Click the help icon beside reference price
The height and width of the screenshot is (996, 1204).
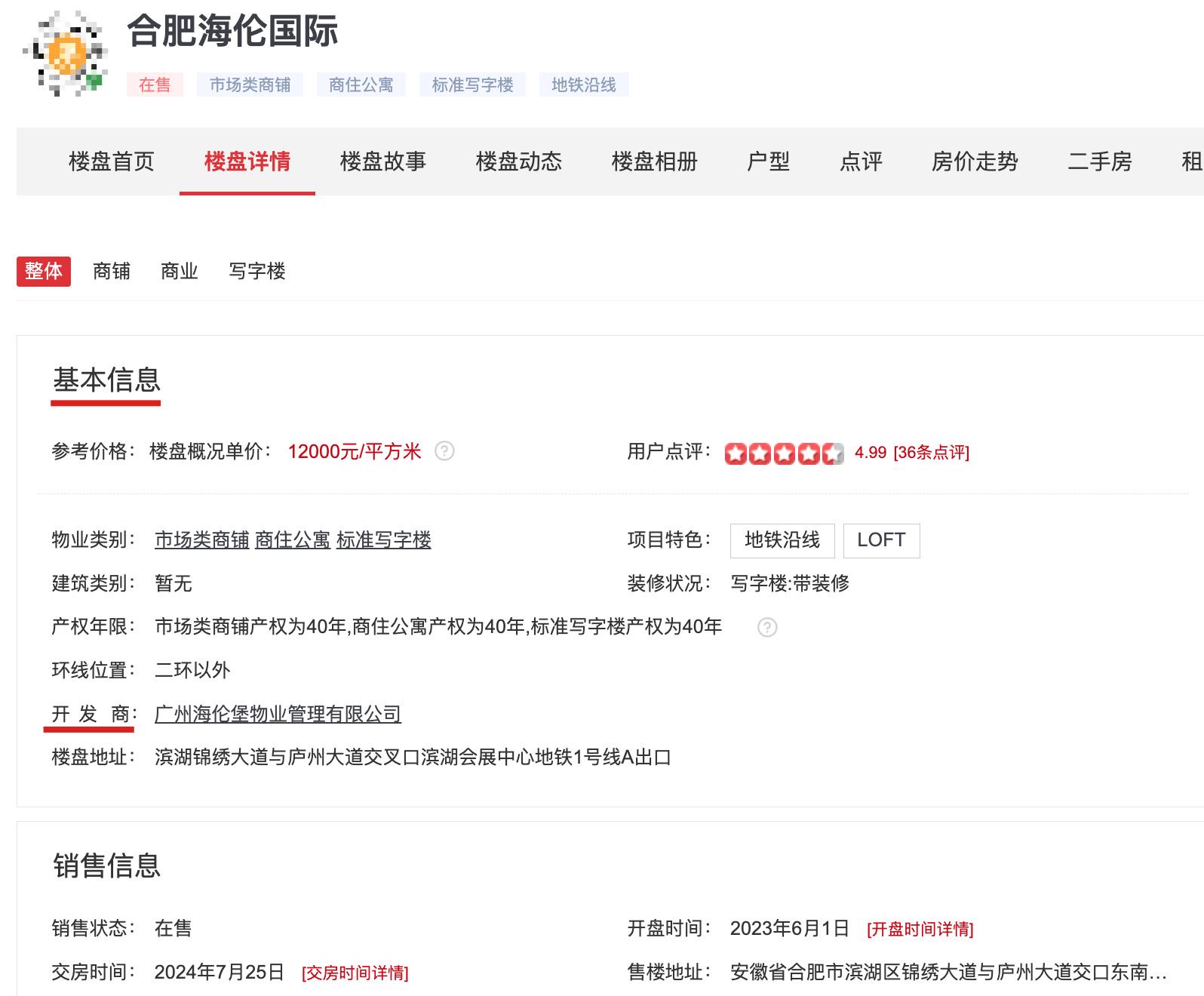[444, 451]
